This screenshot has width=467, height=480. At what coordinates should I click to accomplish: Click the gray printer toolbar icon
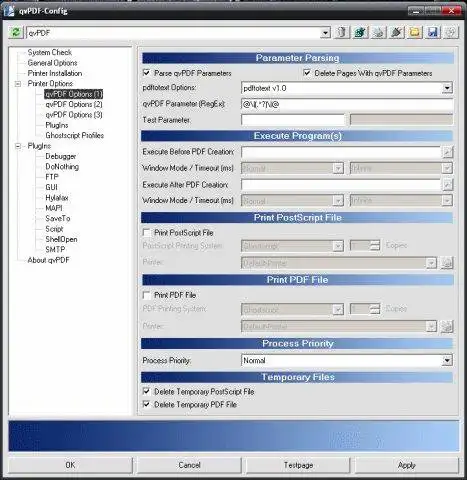pyautogui.click(x=378, y=32)
